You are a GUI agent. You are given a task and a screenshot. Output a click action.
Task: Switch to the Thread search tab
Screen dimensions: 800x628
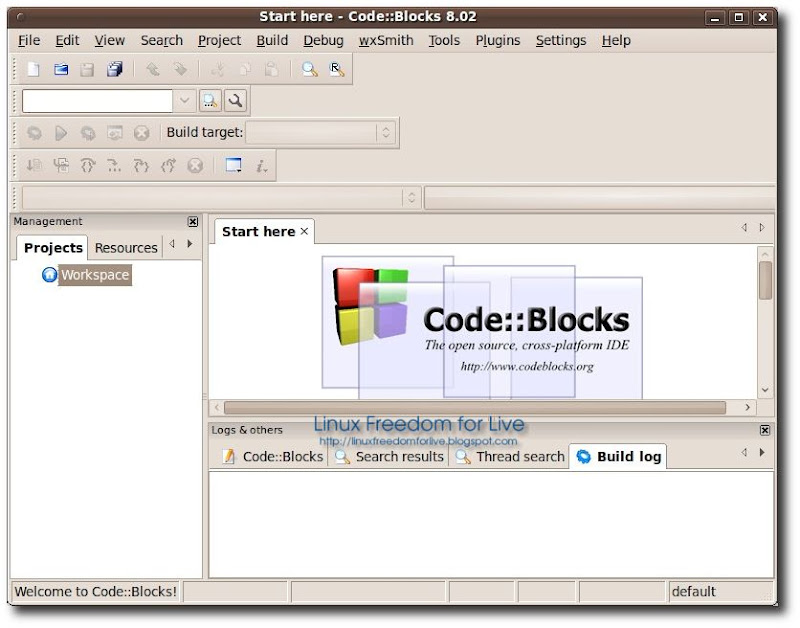pyautogui.click(x=510, y=457)
